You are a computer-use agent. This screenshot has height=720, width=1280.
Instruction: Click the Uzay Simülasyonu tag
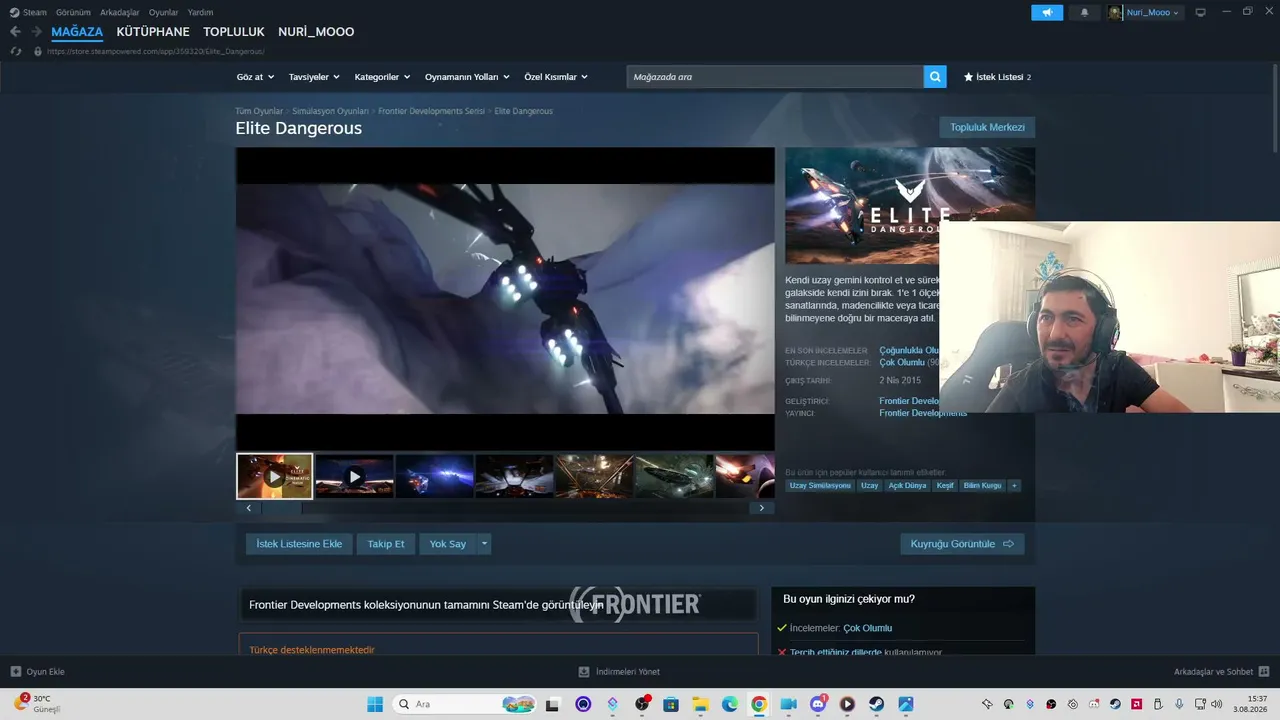pyautogui.click(x=820, y=486)
